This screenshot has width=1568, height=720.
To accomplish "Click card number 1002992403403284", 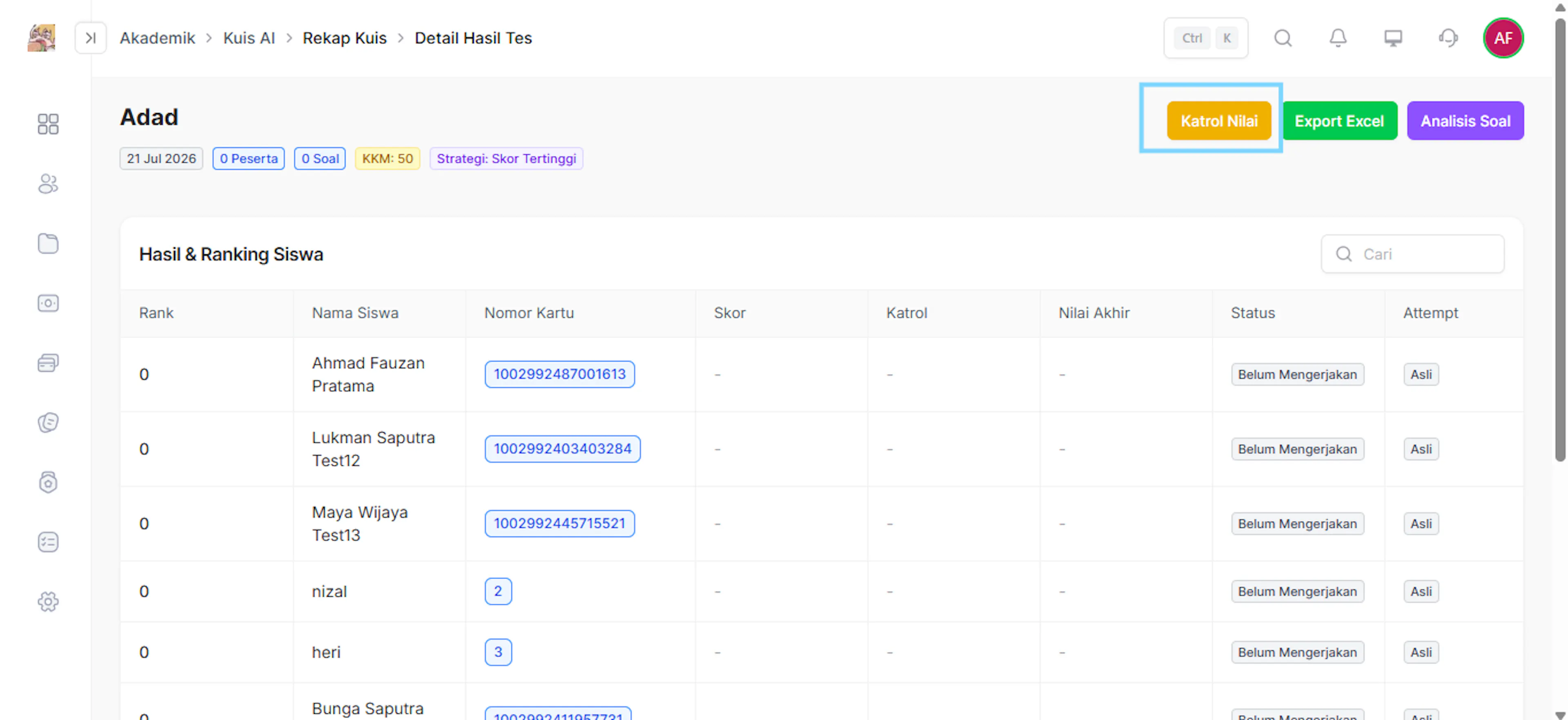I will (562, 449).
